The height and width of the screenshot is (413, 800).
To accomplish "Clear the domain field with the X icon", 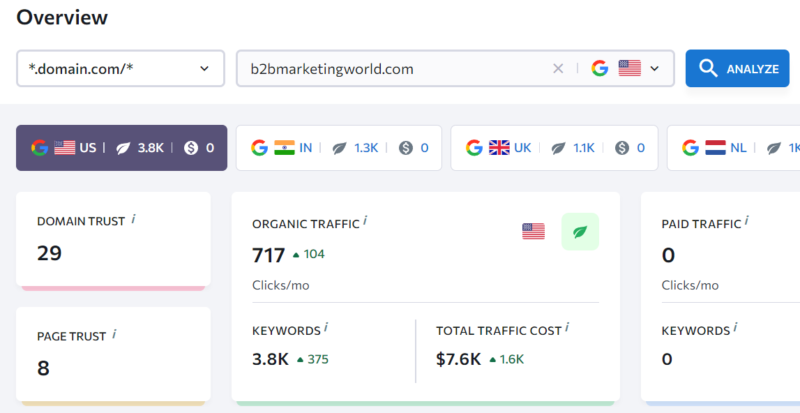I will click(558, 68).
